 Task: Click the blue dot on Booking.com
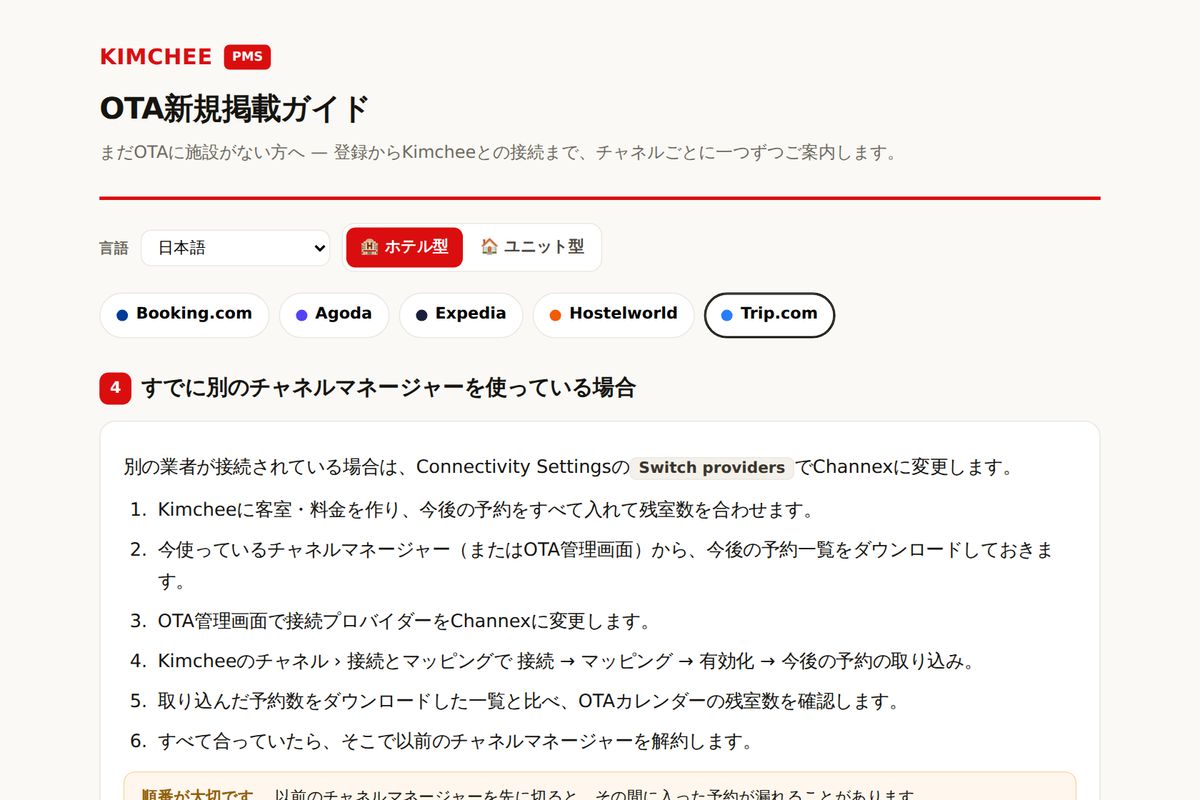pos(122,315)
